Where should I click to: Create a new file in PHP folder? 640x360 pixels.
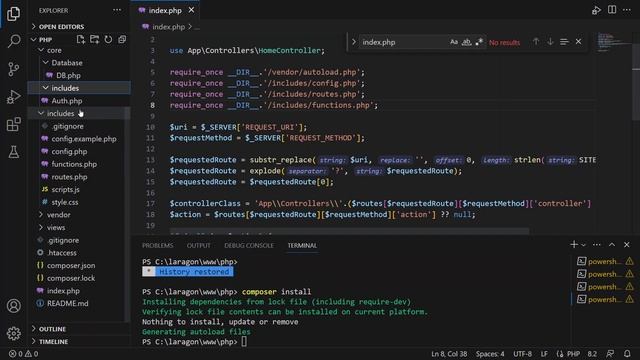[x=80, y=39]
